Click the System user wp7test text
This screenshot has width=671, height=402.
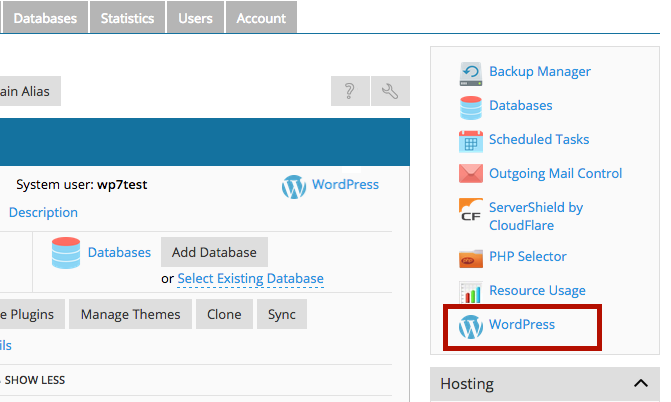point(81,185)
